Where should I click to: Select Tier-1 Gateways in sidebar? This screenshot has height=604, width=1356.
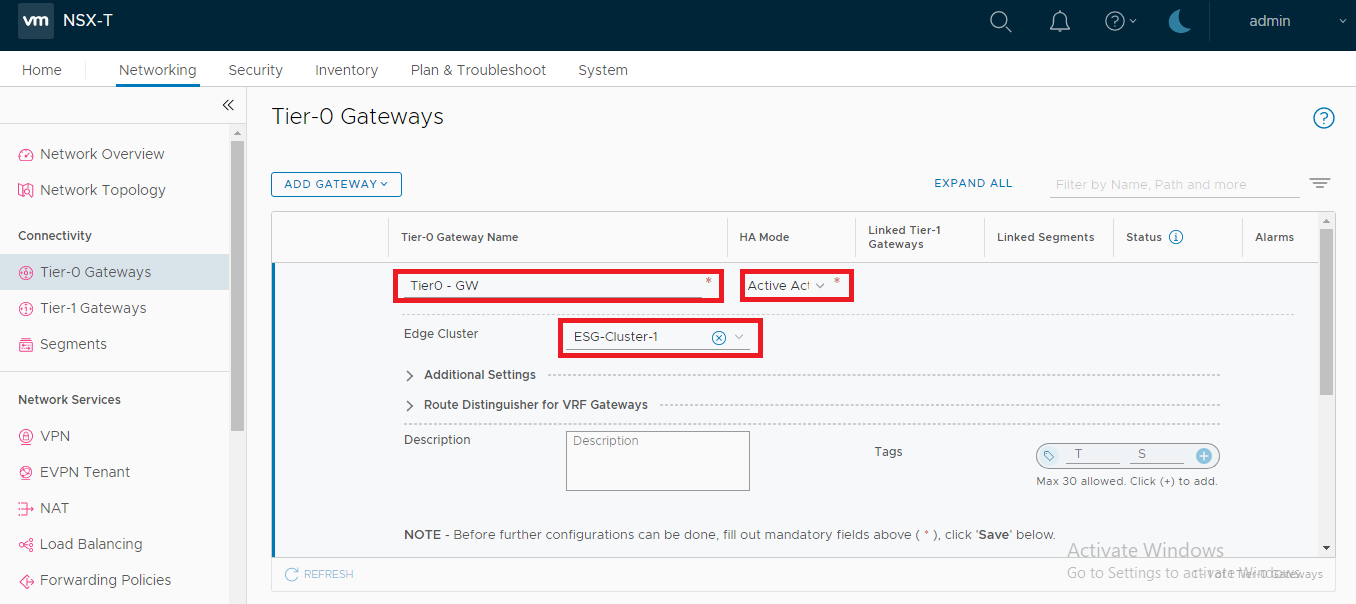click(x=93, y=308)
